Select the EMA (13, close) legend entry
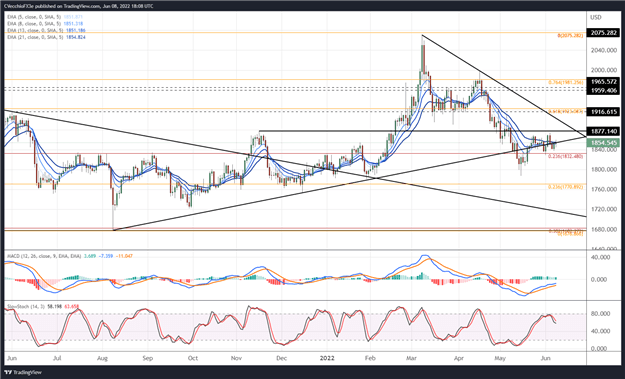 (x=46, y=30)
